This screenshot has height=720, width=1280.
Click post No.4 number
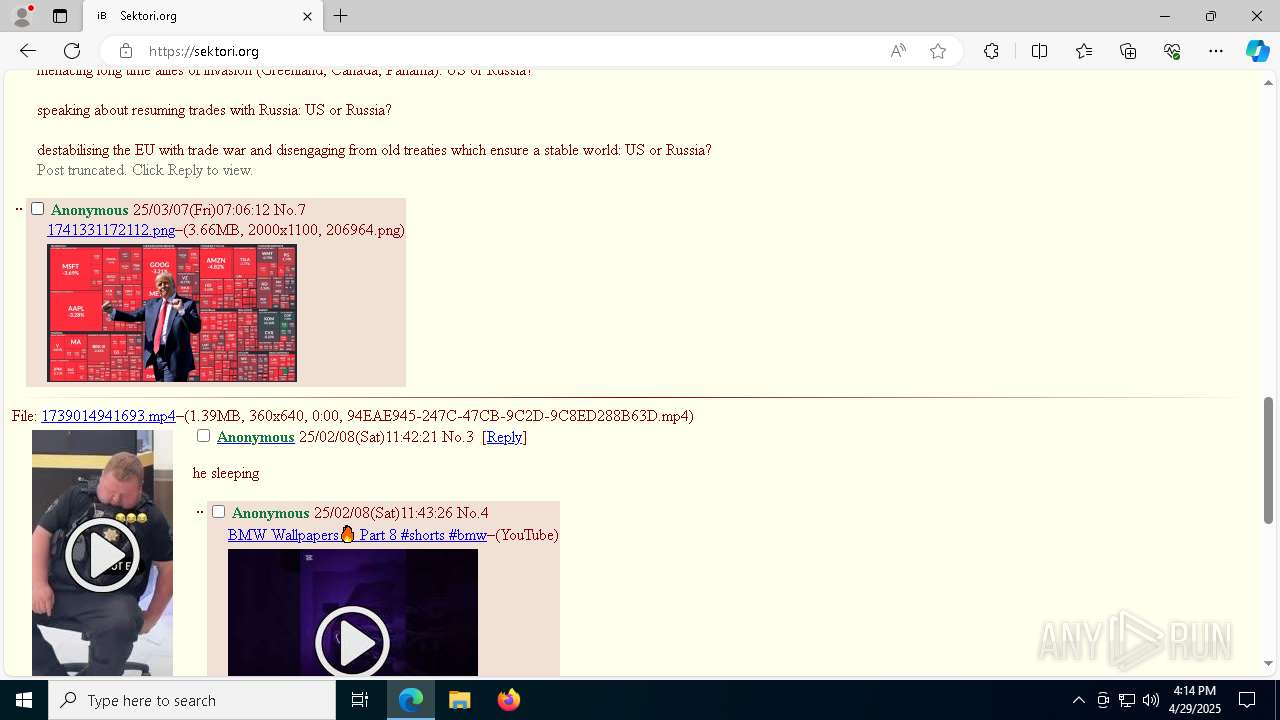pyautogui.click(x=473, y=513)
